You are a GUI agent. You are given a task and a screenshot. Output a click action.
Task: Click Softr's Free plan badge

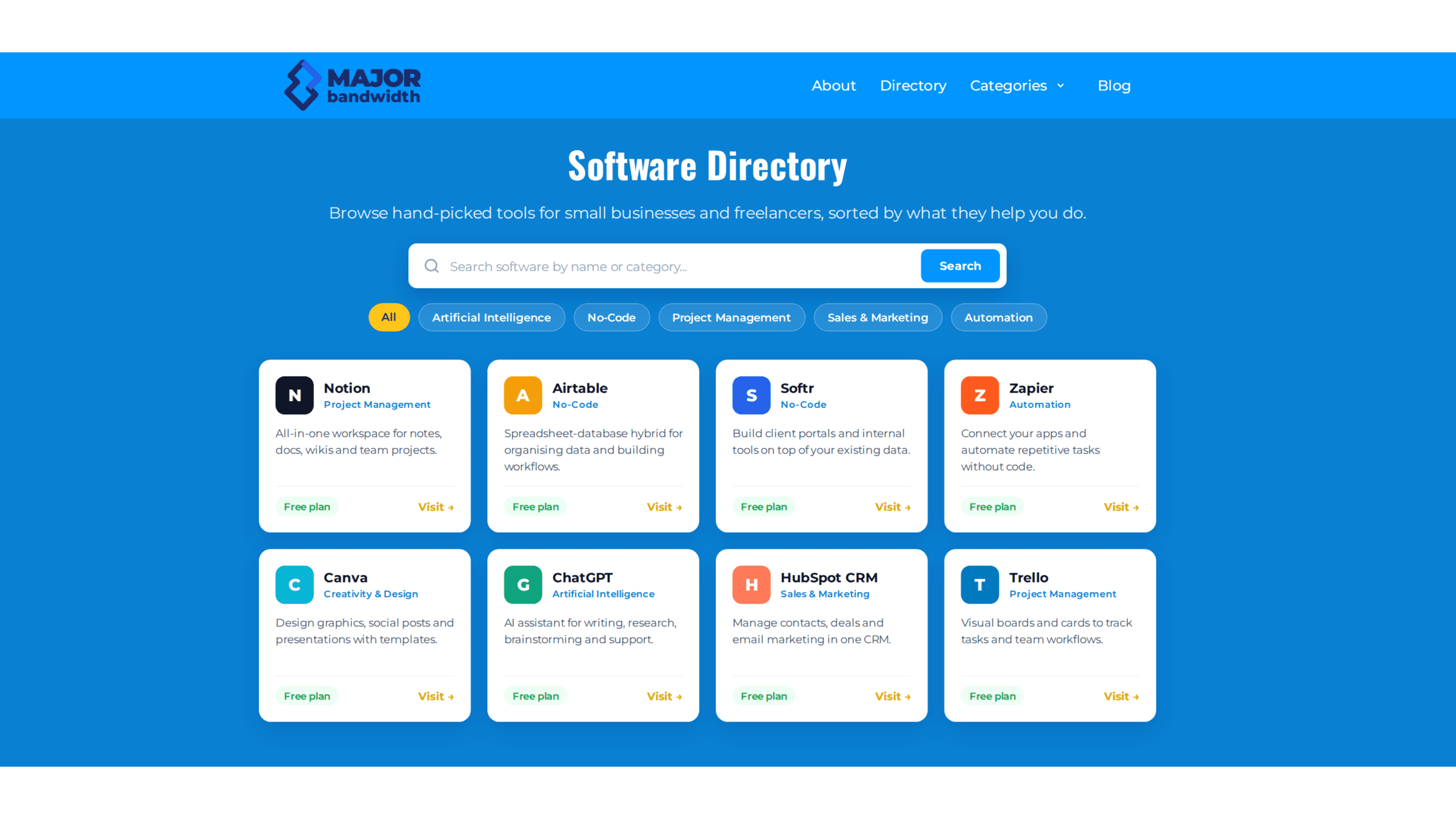pos(764,507)
